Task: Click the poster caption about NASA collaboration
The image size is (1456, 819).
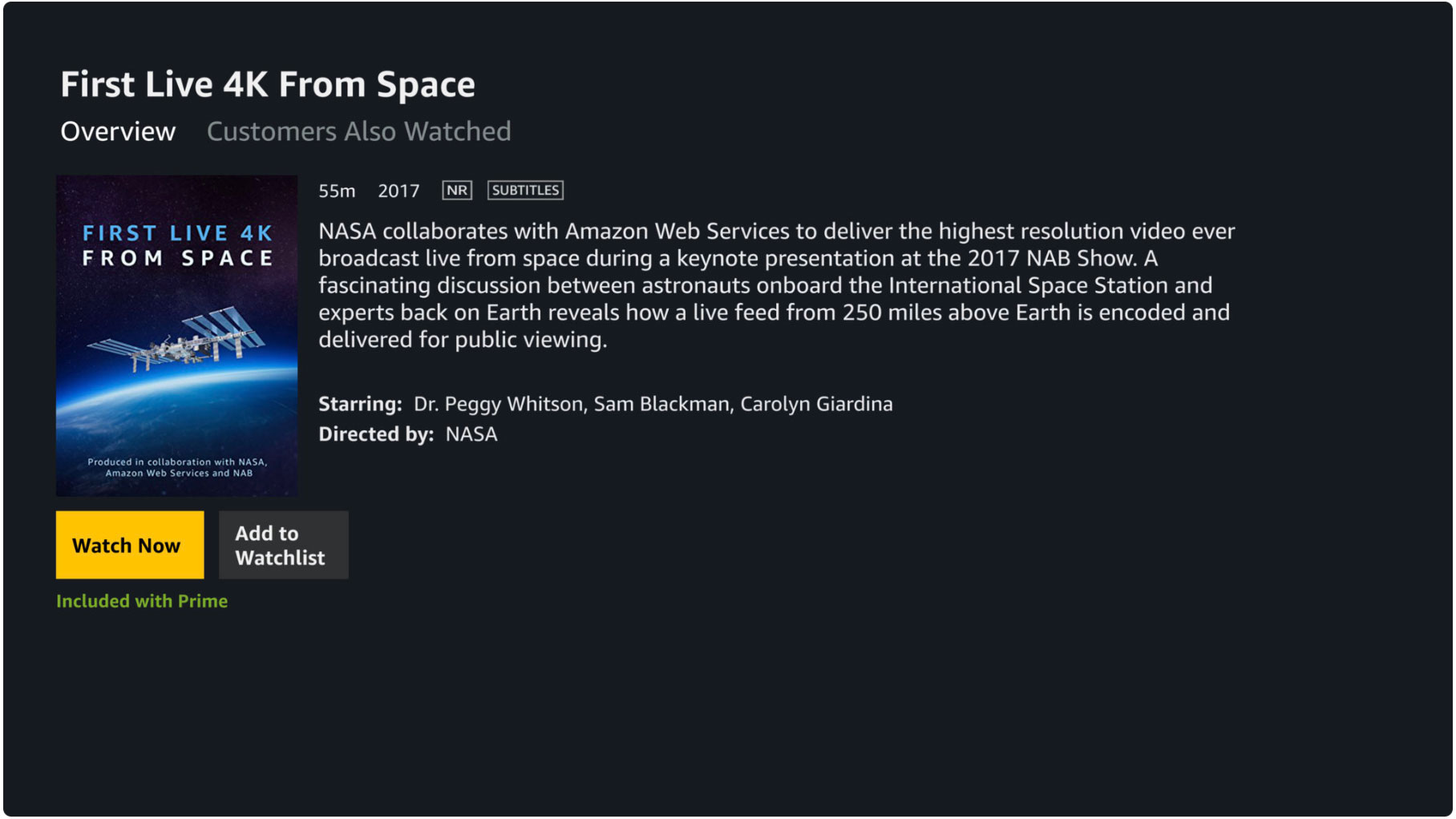Action: (177, 467)
